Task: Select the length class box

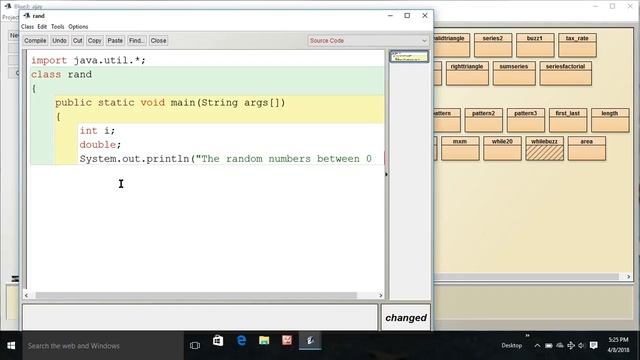Action: coord(610,120)
